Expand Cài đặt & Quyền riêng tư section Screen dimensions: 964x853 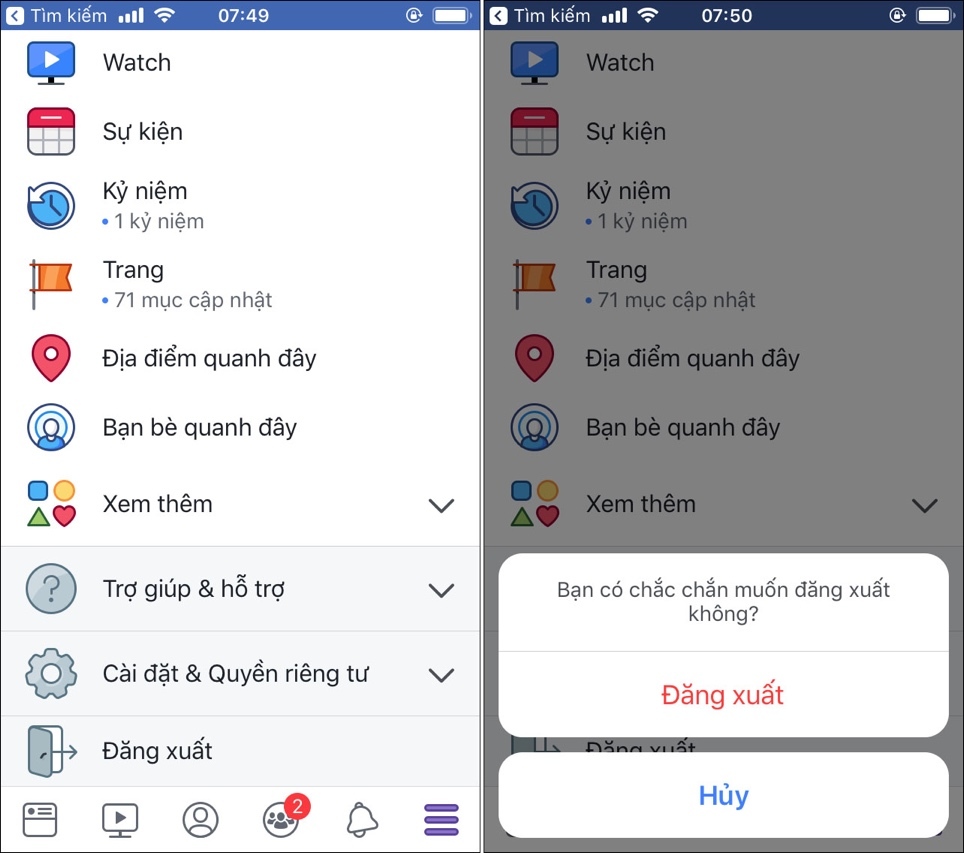click(x=240, y=674)
